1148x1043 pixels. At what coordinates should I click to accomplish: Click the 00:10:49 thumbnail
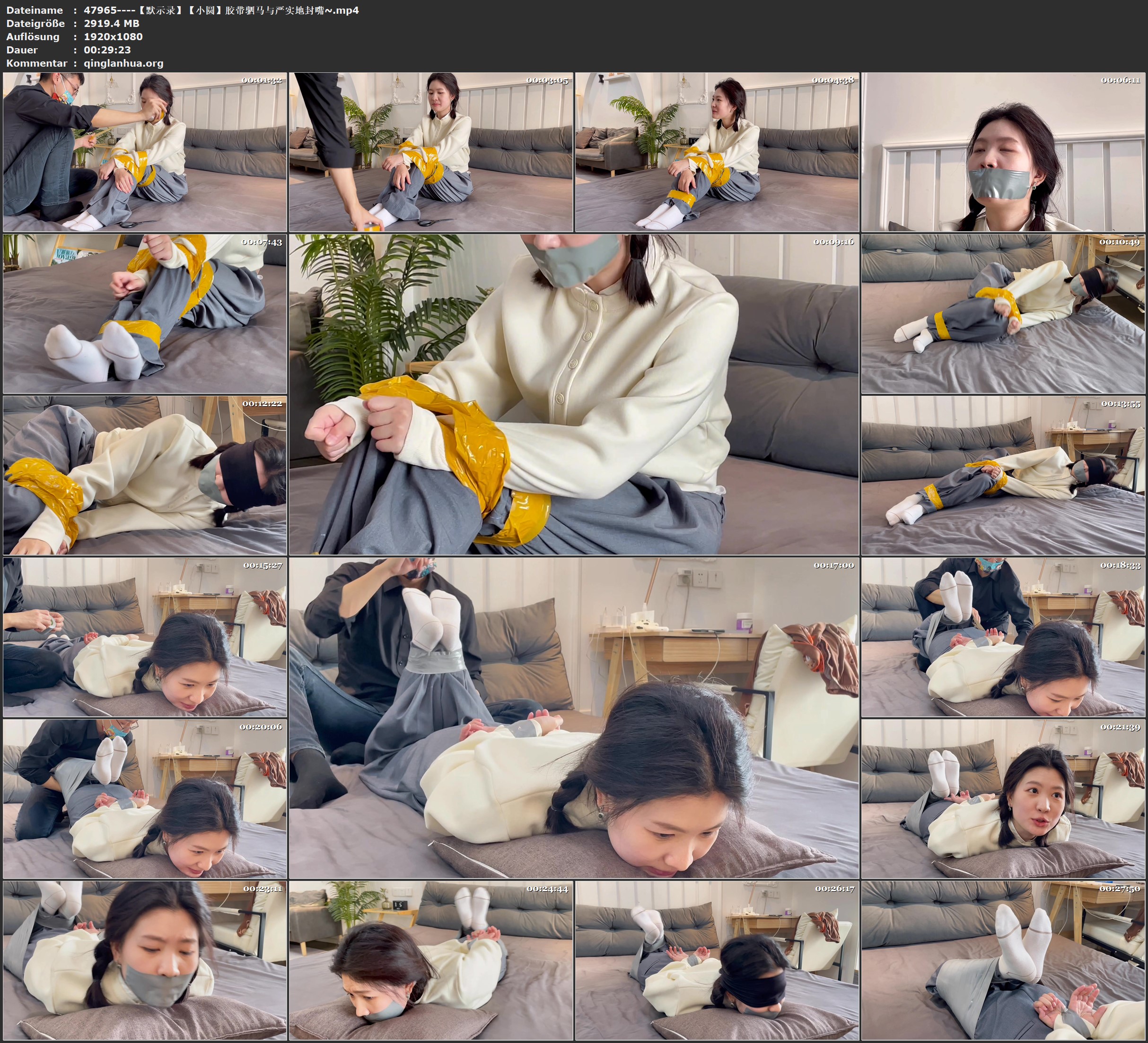coord(1003,313)
